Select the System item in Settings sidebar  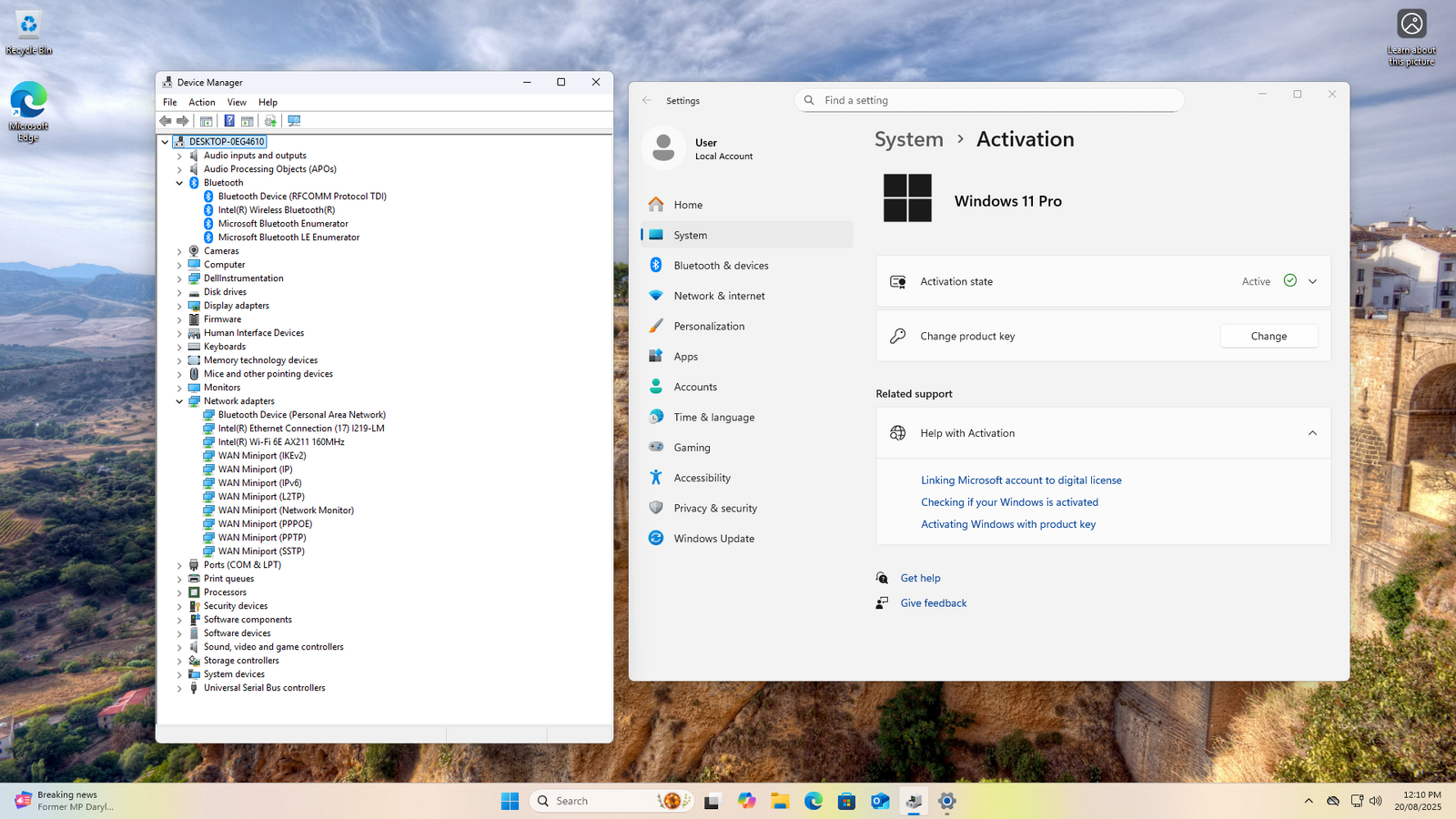(x=746, y=235)
